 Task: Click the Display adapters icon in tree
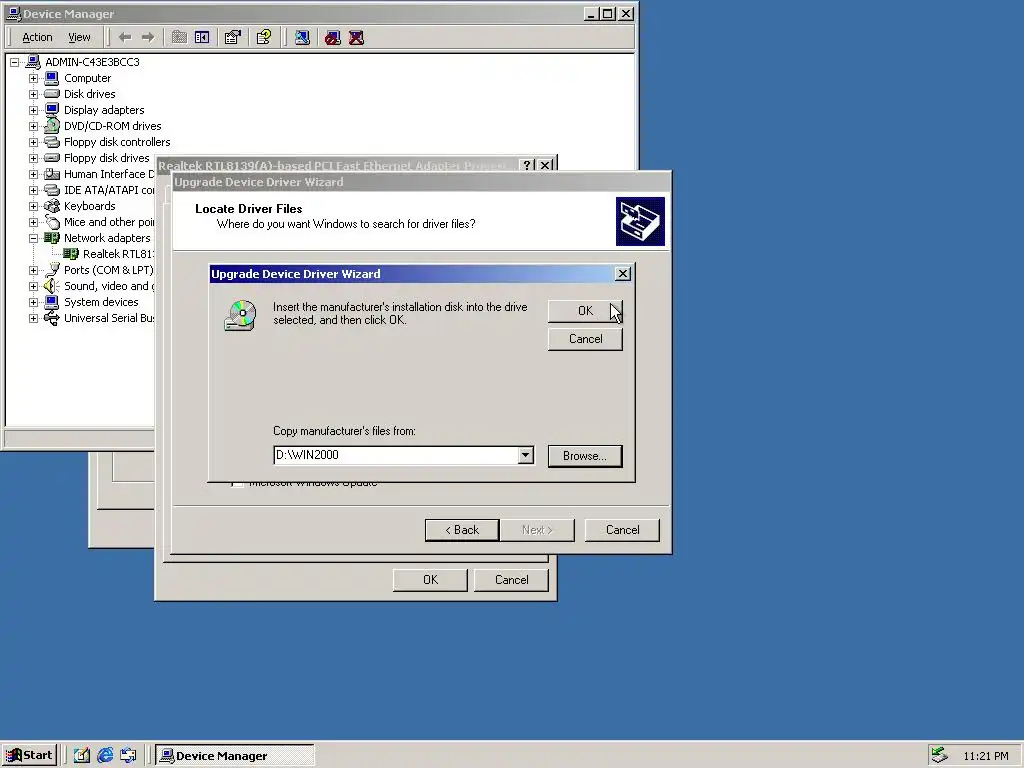click(x=52, y=110)
